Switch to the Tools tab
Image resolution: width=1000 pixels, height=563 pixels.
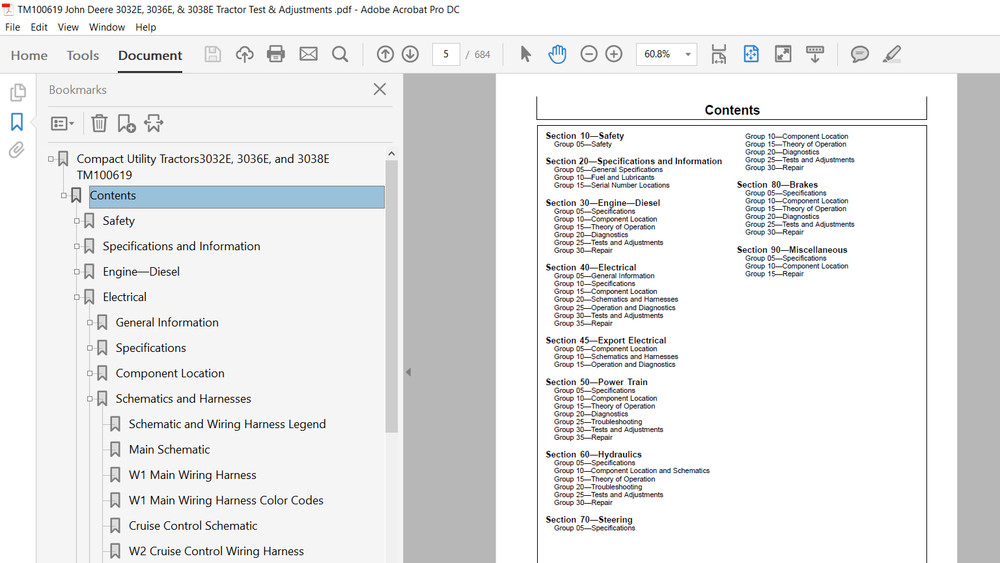(x=83, y=55)
